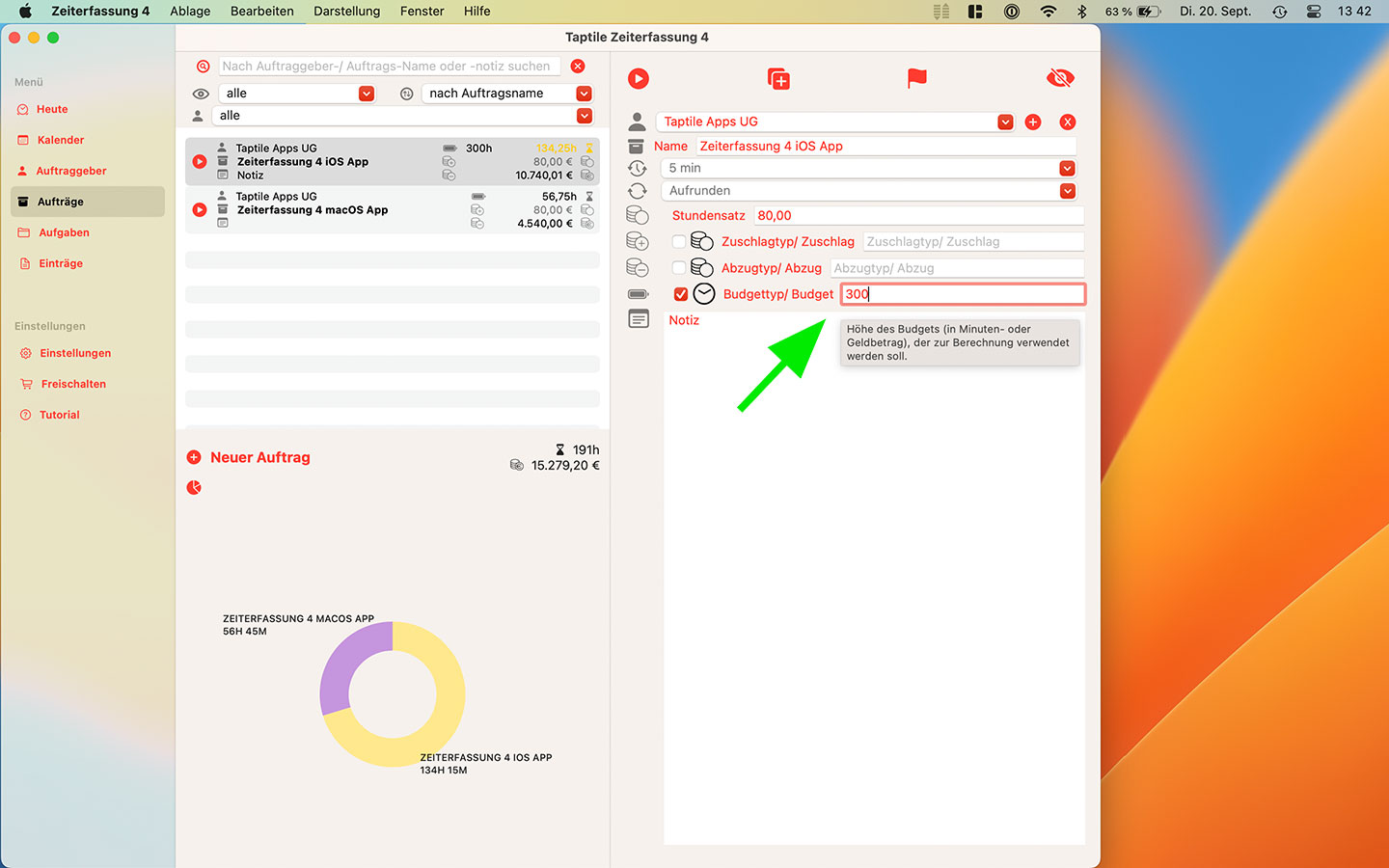Click the Abzugtyp/ Abzug input field
This screenshot has width=1389, height=868.
pos(957,268)
